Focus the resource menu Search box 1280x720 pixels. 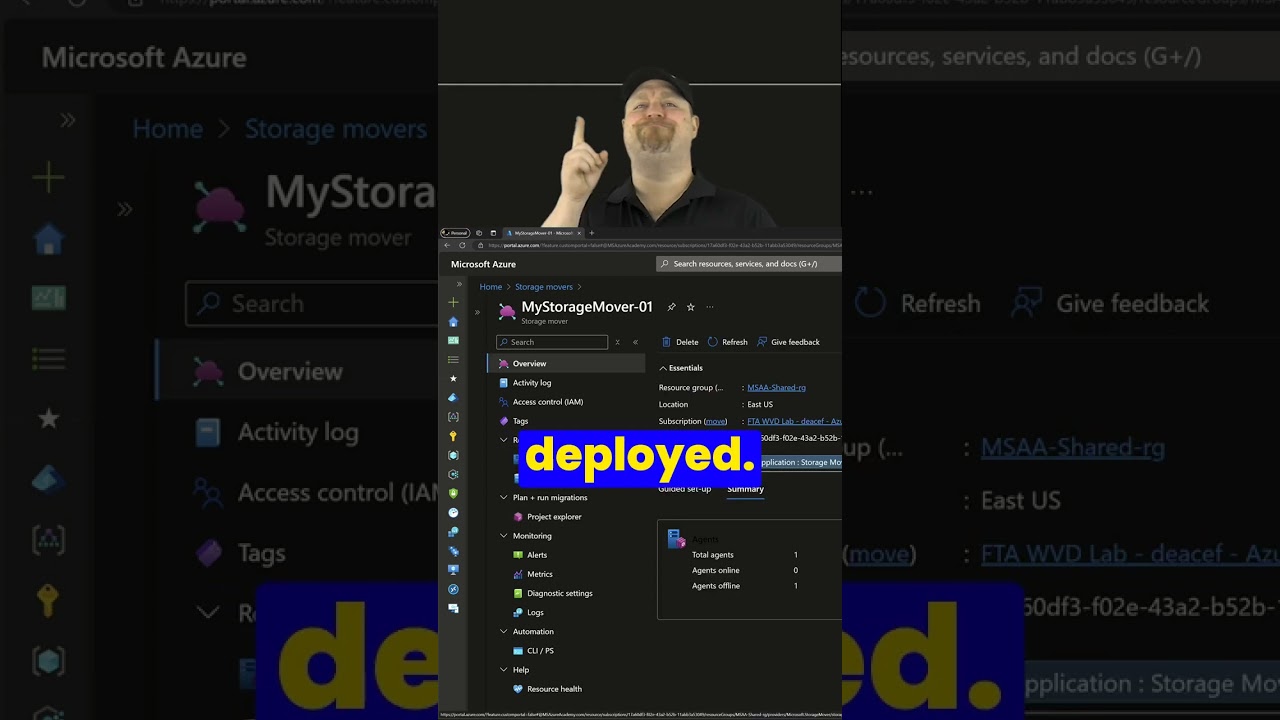(552, 342)
